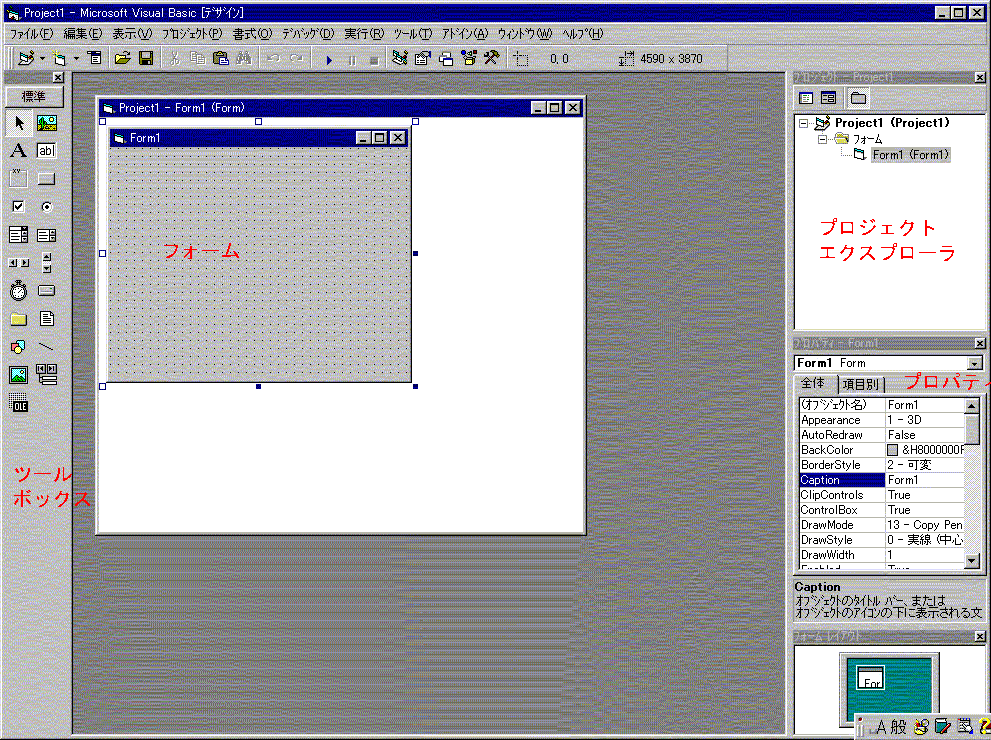991x740 pixels.
Task: Select the ComboBox control tool
Action: click(x=19, y=235)
